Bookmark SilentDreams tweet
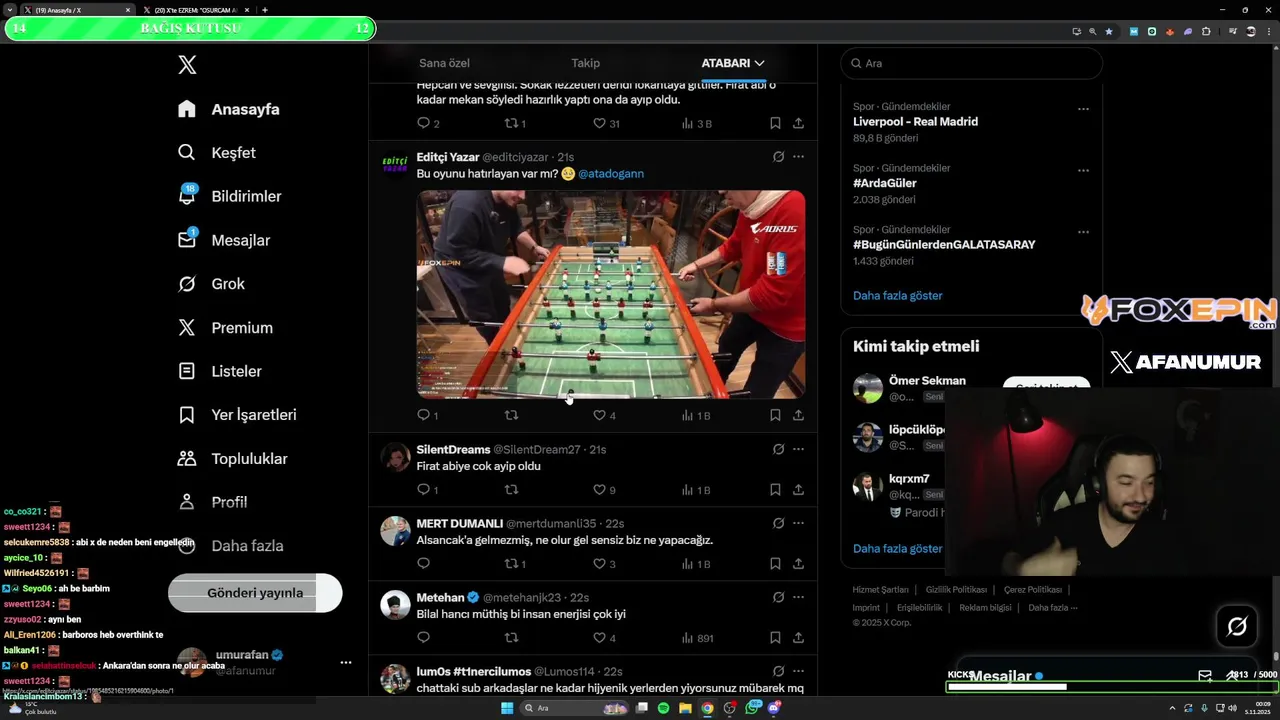The image size is (1280, 720). [775, 490]
